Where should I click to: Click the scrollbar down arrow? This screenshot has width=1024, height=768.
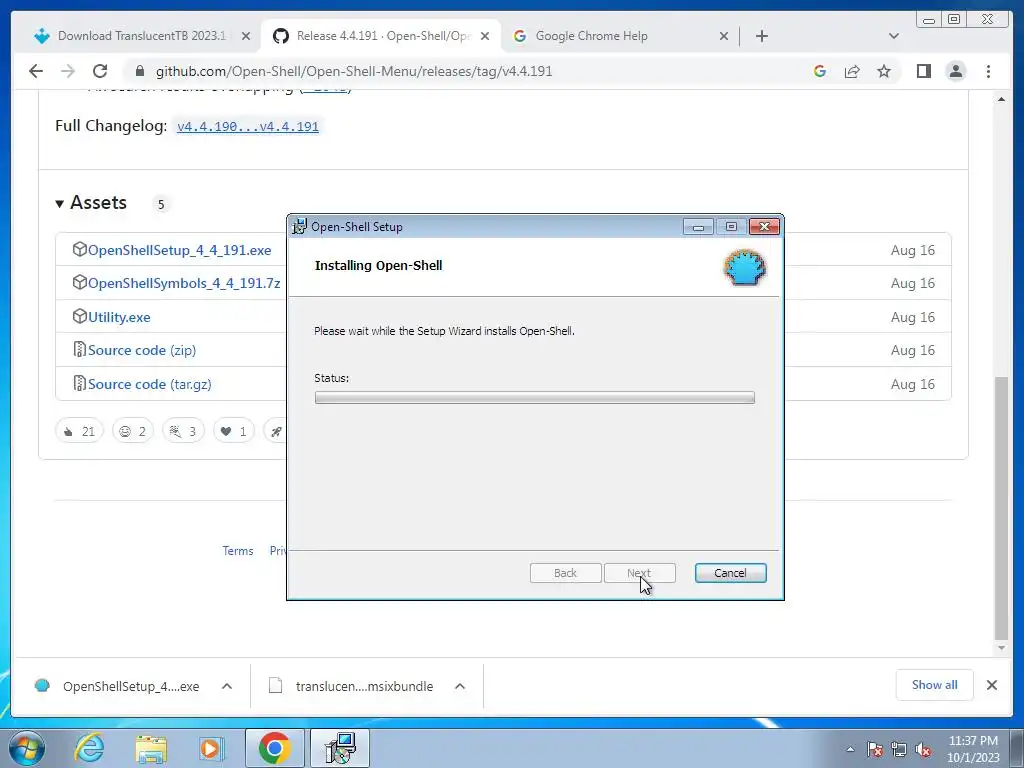(x=1001, y=648)
